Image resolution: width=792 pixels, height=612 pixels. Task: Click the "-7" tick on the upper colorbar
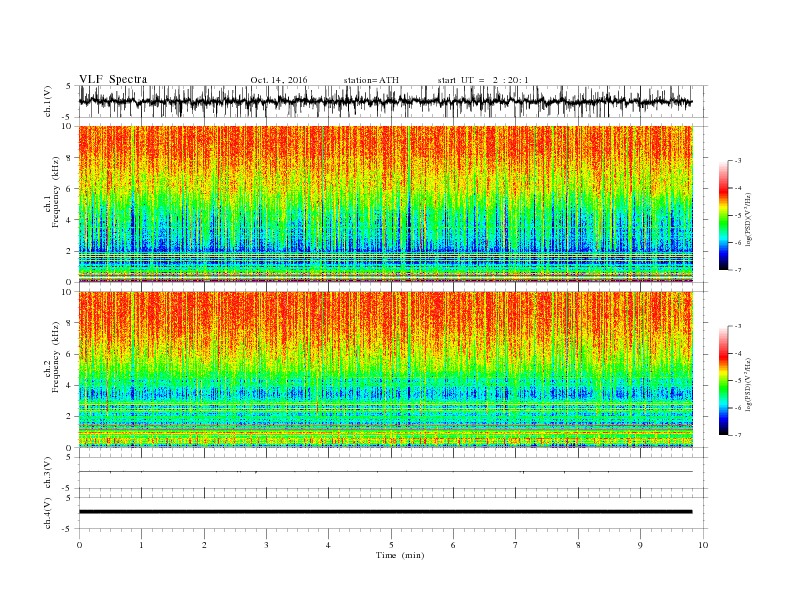tap(738, 270)
